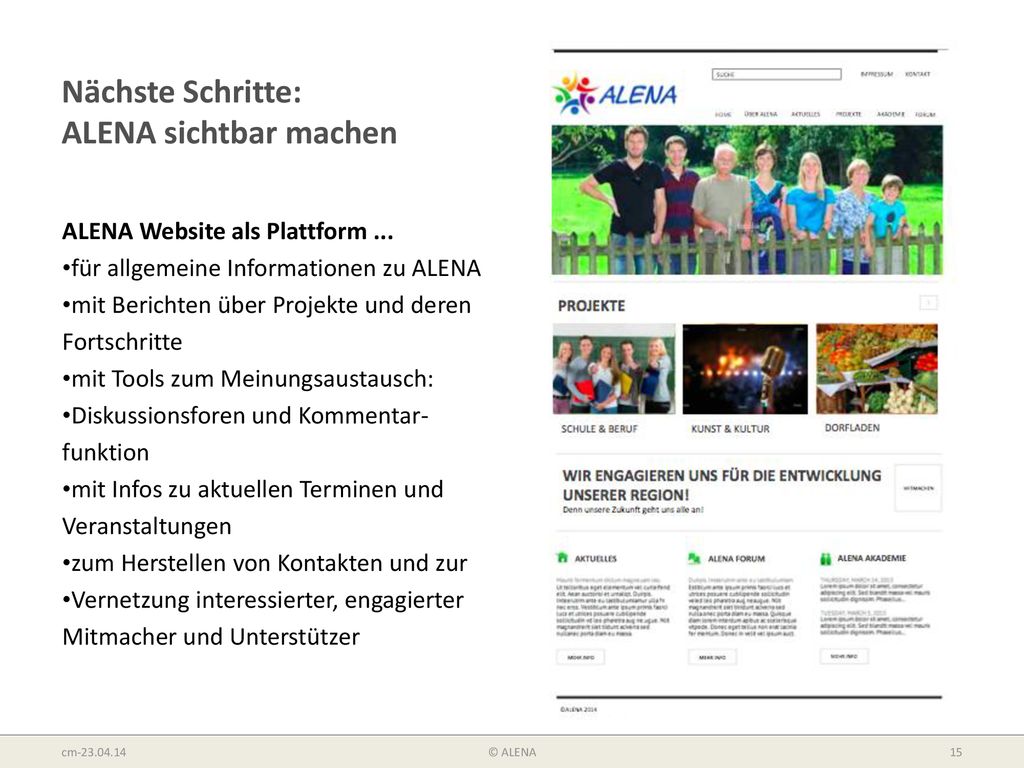Click the line 'Mitmacher und Unterstützer'
The image size is (1024, 768).
[211, 637]
